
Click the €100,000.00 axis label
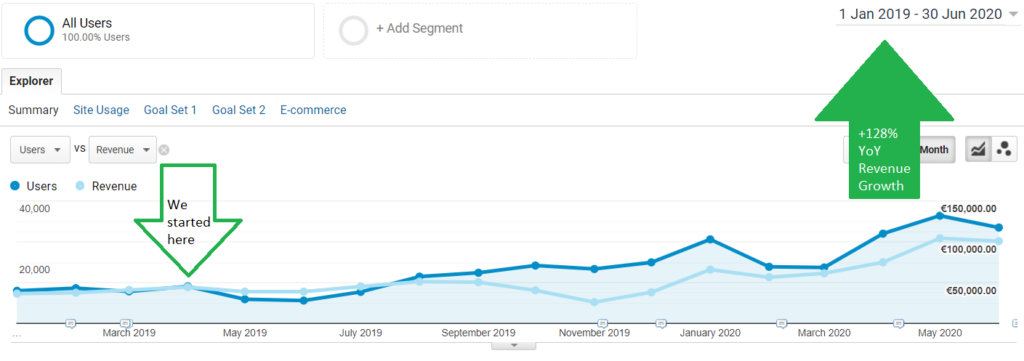tap(968, 249)
